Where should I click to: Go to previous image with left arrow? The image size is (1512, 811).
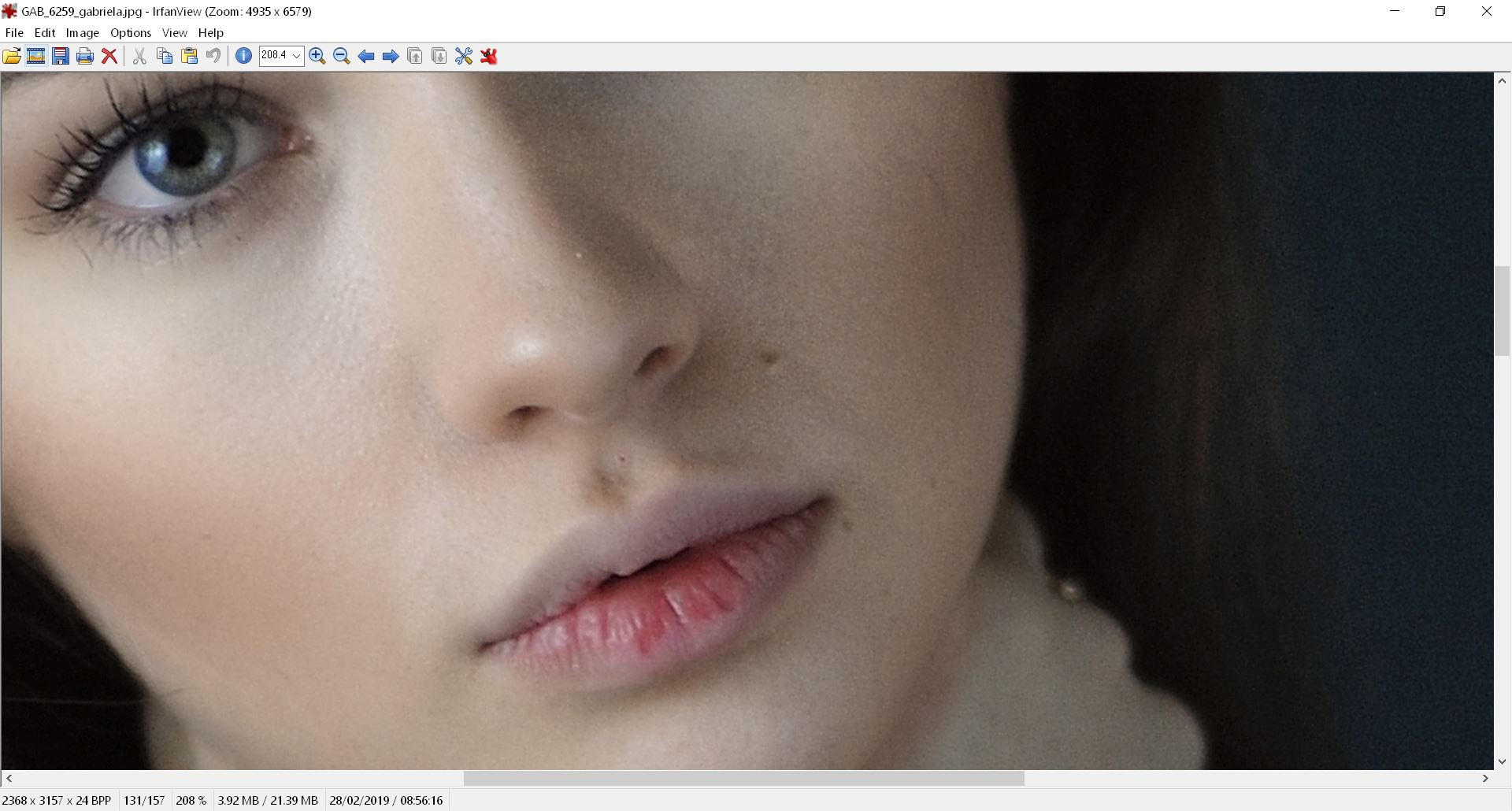click(x=366, y=56)
